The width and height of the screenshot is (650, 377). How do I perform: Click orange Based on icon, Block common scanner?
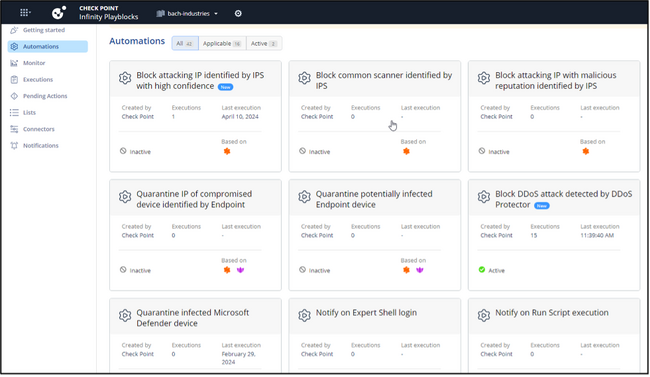pyautogui.click(x=406, y=151)
